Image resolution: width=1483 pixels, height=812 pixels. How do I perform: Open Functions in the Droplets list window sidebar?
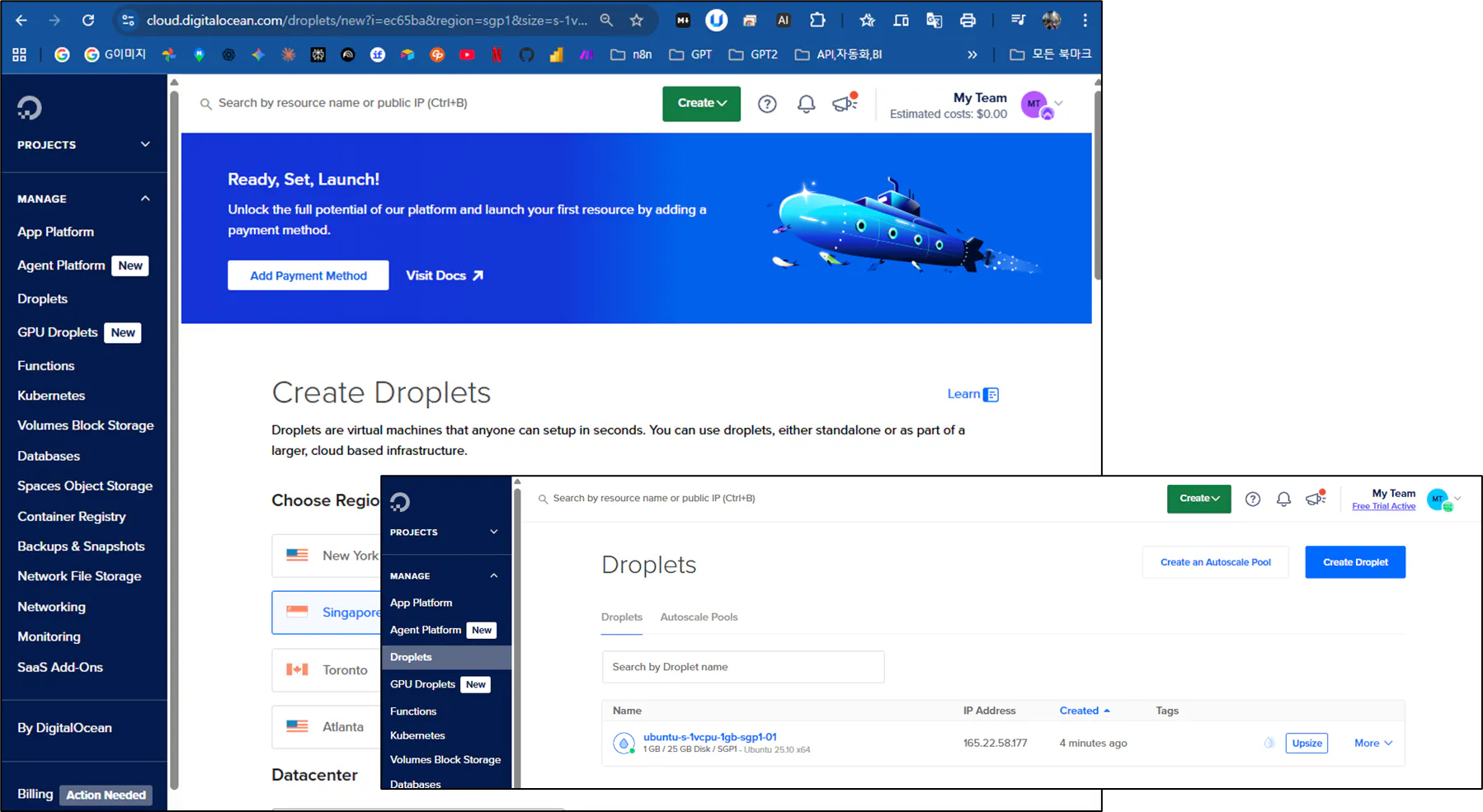tap(413, 711)
